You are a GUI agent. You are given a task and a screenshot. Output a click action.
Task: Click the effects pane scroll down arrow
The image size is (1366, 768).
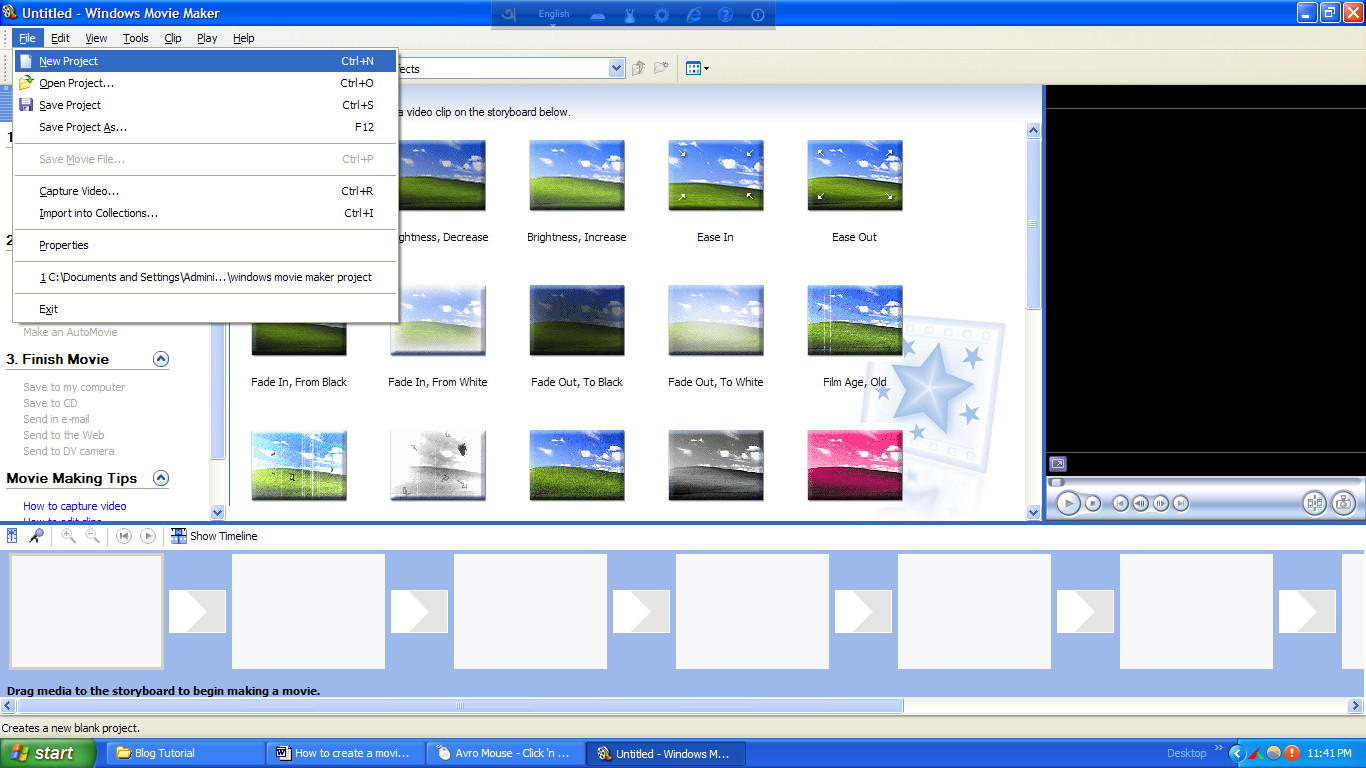click(x=1034, y=512)
